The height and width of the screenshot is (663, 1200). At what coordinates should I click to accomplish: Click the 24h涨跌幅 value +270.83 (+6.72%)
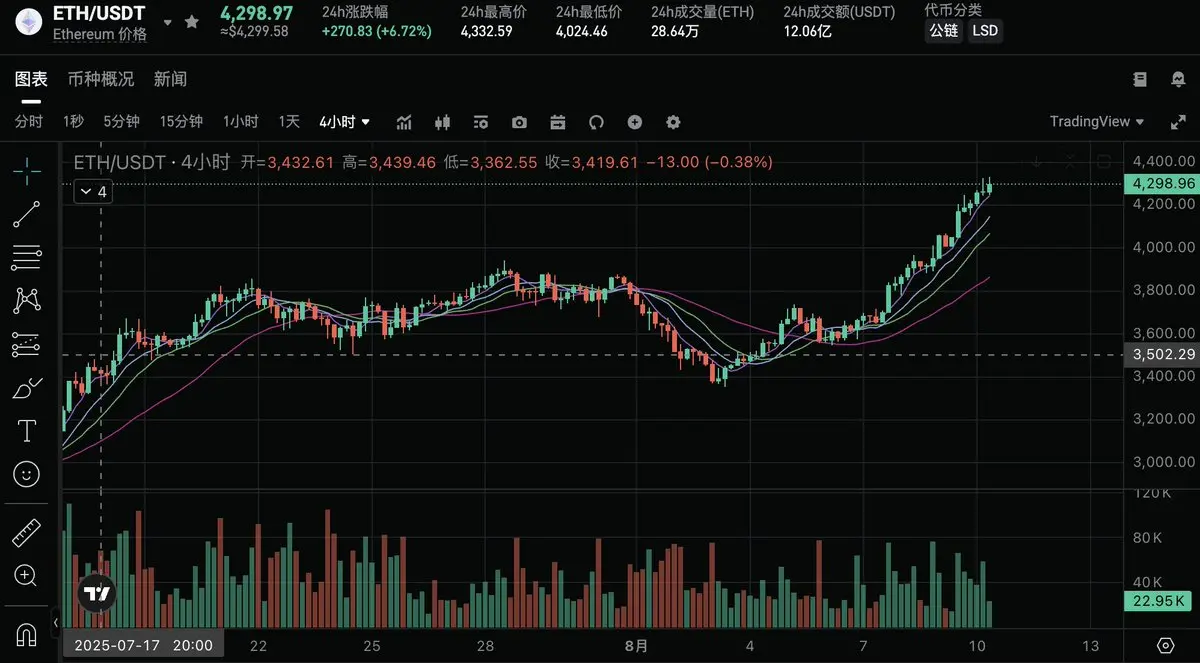[x=377, y=31]
